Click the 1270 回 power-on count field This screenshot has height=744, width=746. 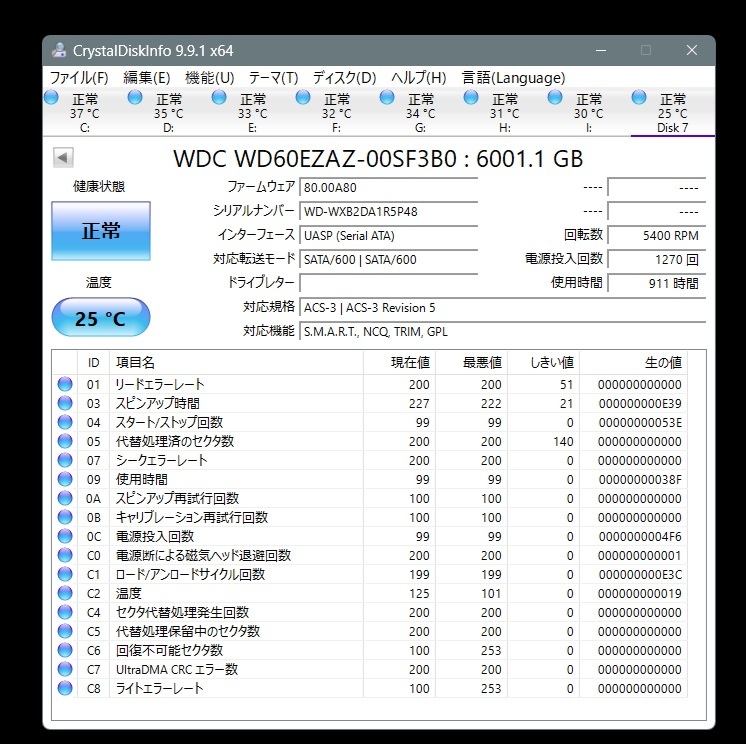(x=657, y=259)
